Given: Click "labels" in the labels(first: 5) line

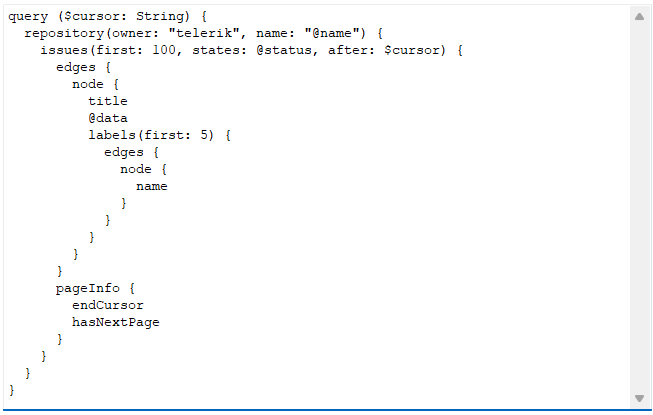Looking at the screenshot, I should pyautogui.click(x=112, y=135).
